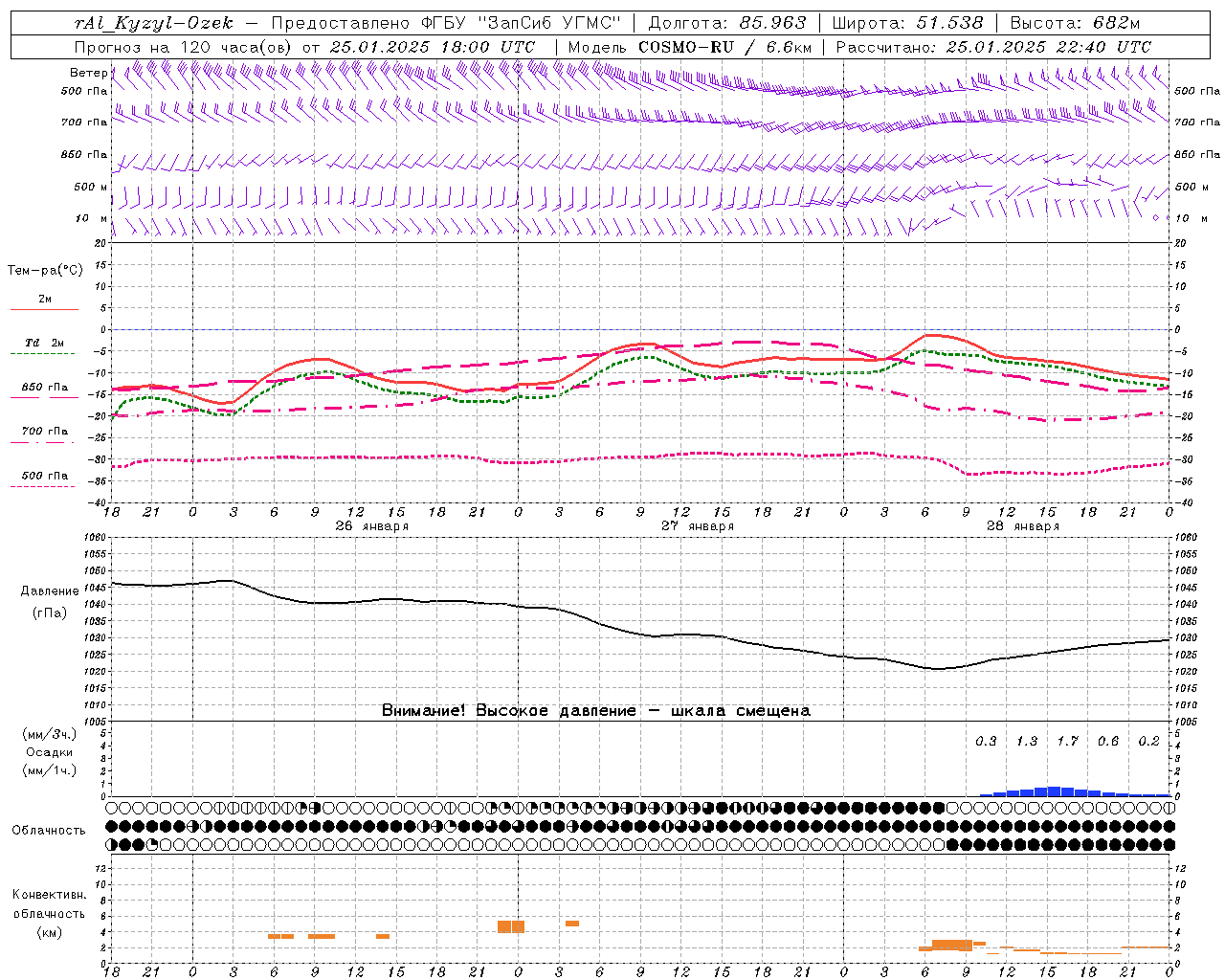
Task: Click the 0.3 three-hour precipitation value
Action: 986,742
